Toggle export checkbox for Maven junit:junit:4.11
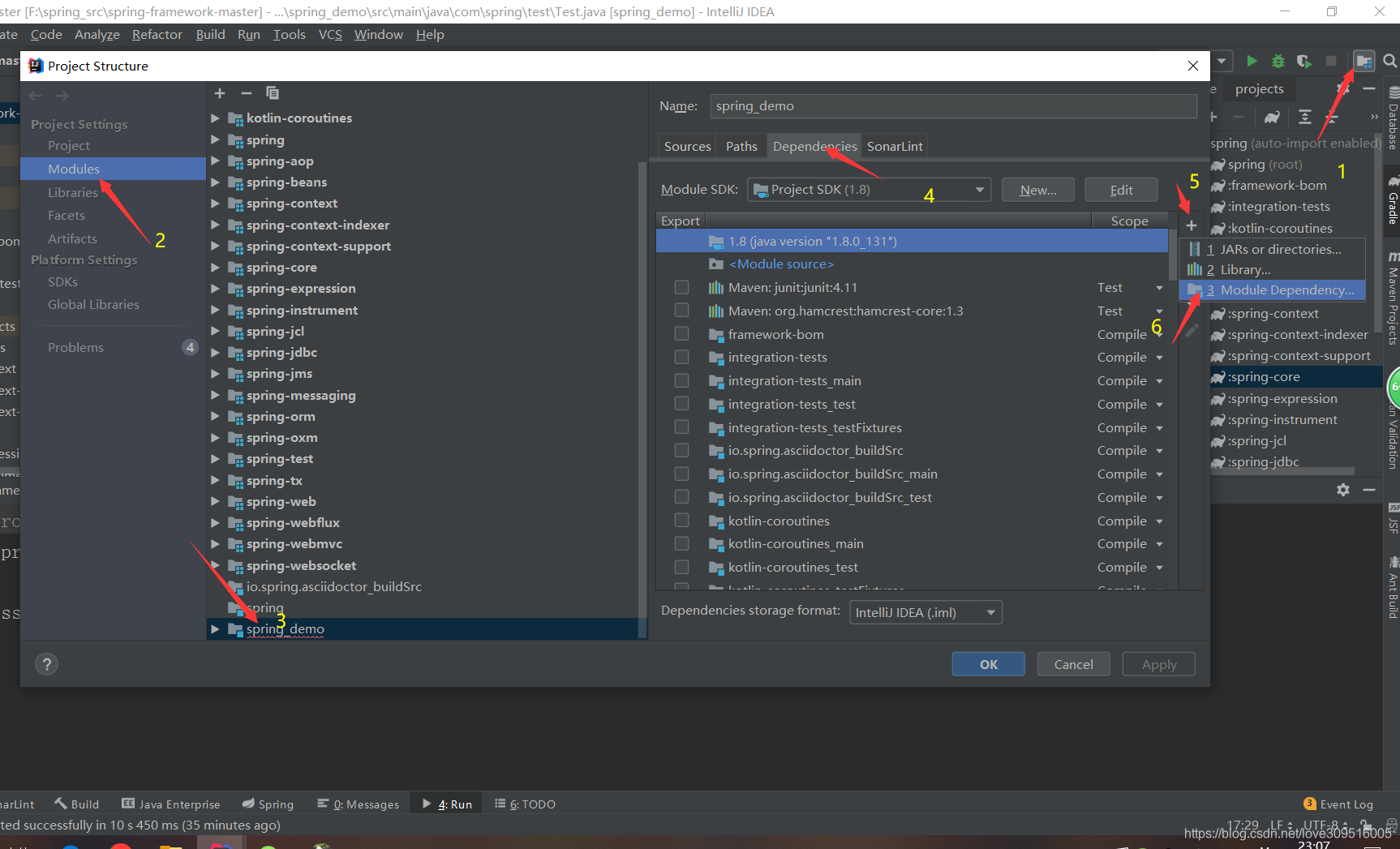1400x849 pixels. point(681,287)
